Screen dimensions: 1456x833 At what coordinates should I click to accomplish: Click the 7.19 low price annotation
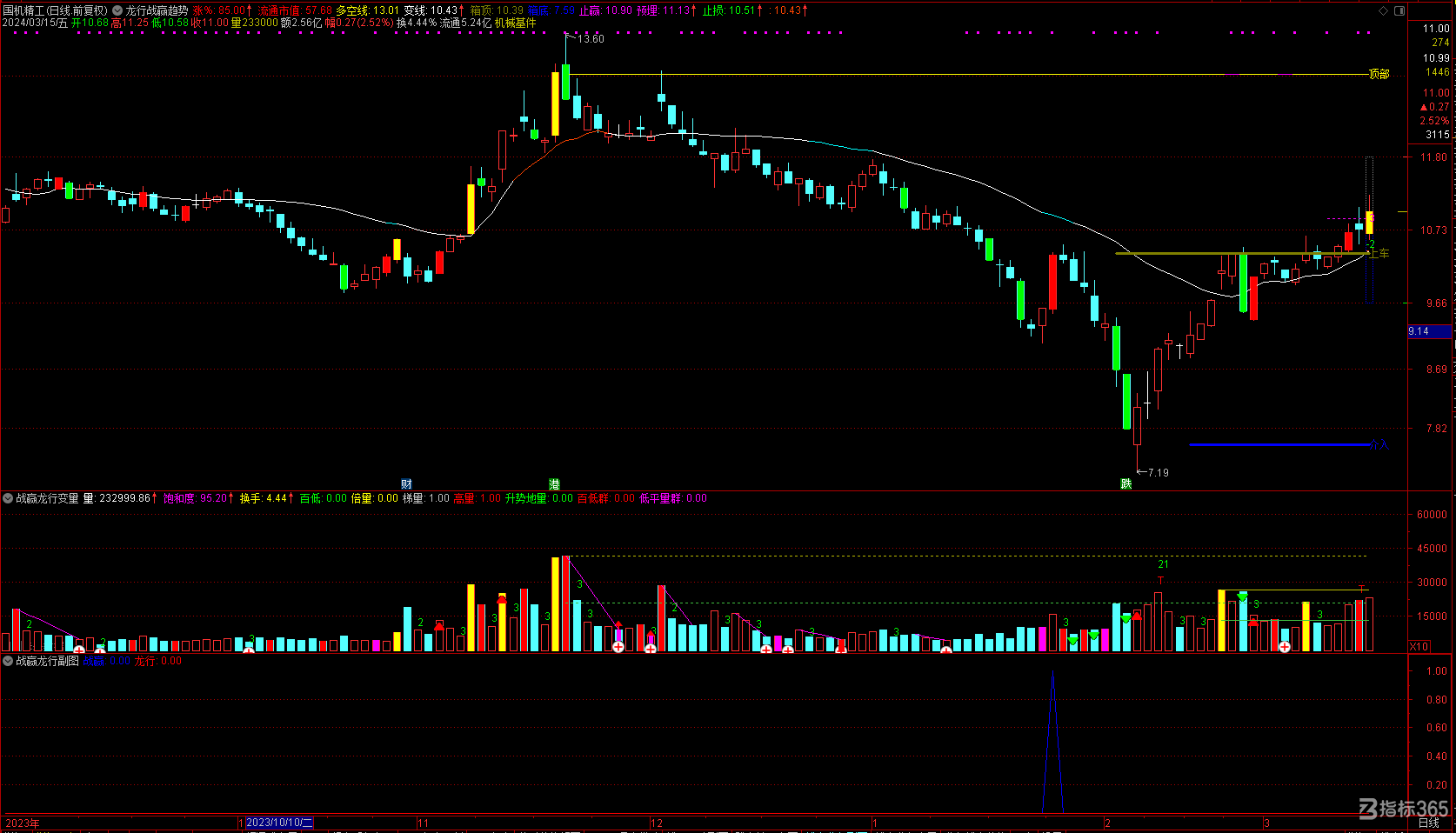pyautogui.click(x=1158, y=473)
